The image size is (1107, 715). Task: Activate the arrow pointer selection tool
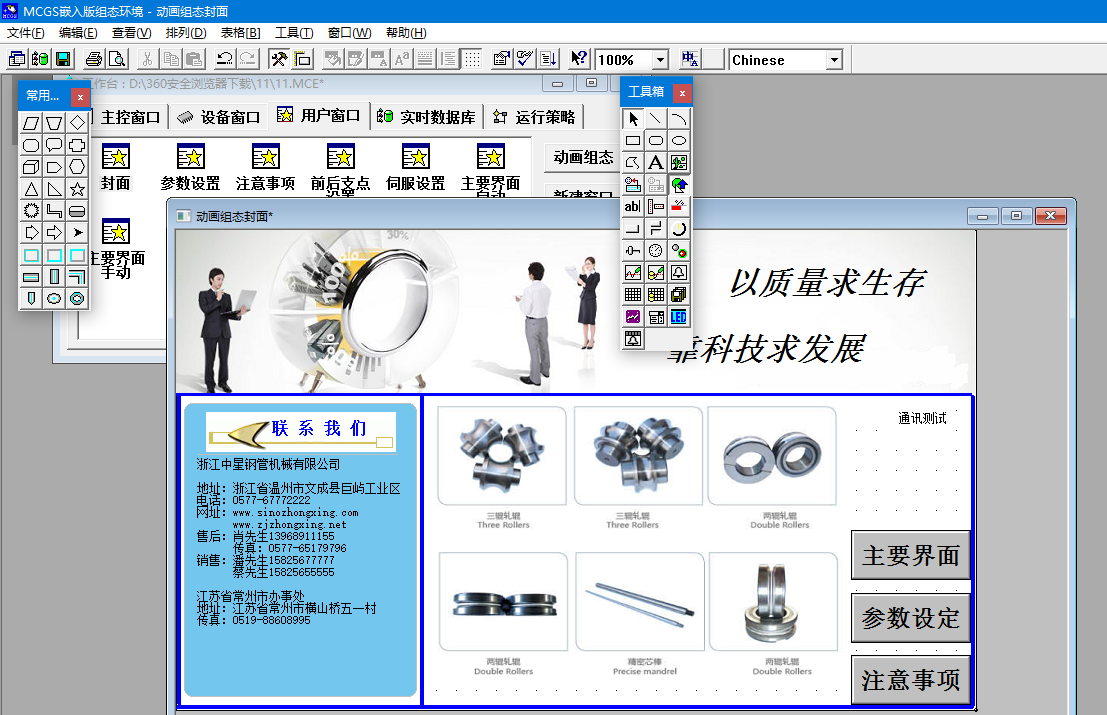633,118
